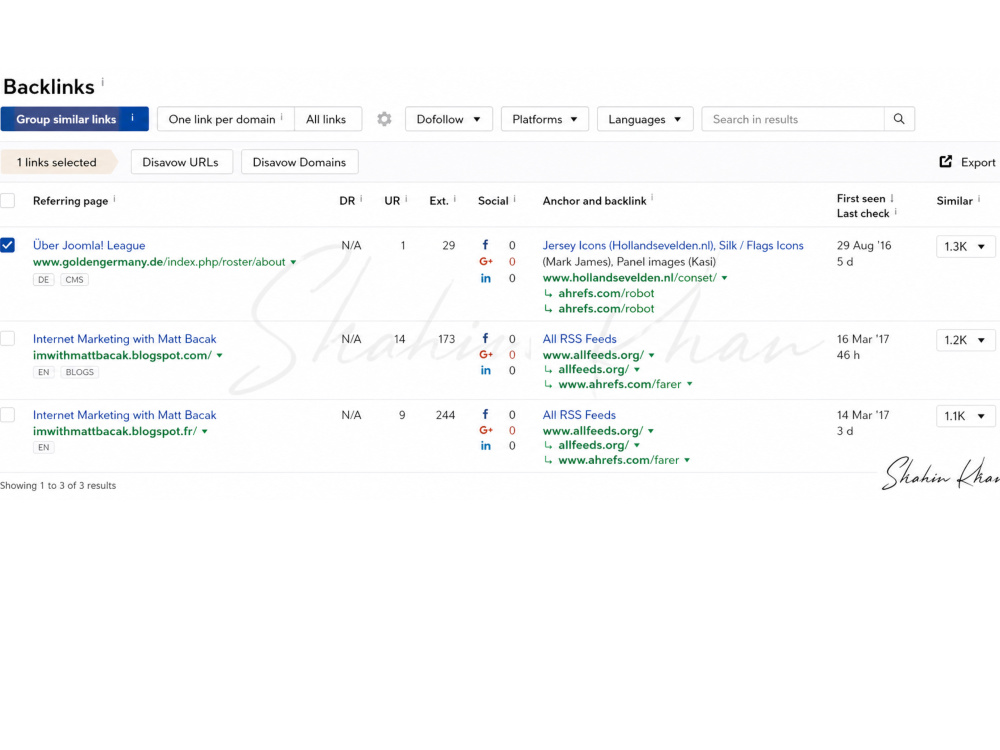
Task: Click info icon next to DR column
Action: pos(361,199)
